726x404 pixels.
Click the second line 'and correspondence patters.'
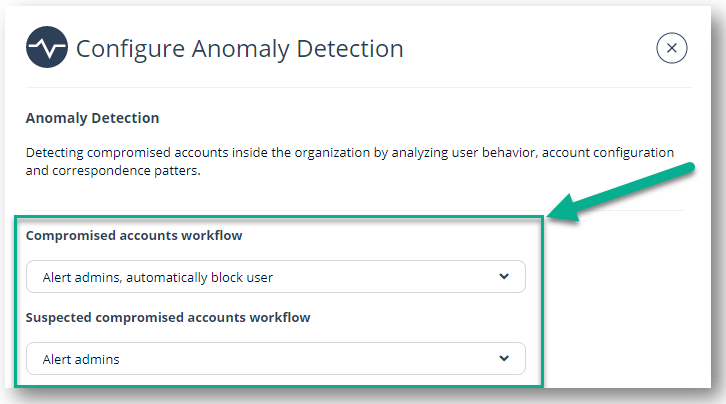(113, 171)
